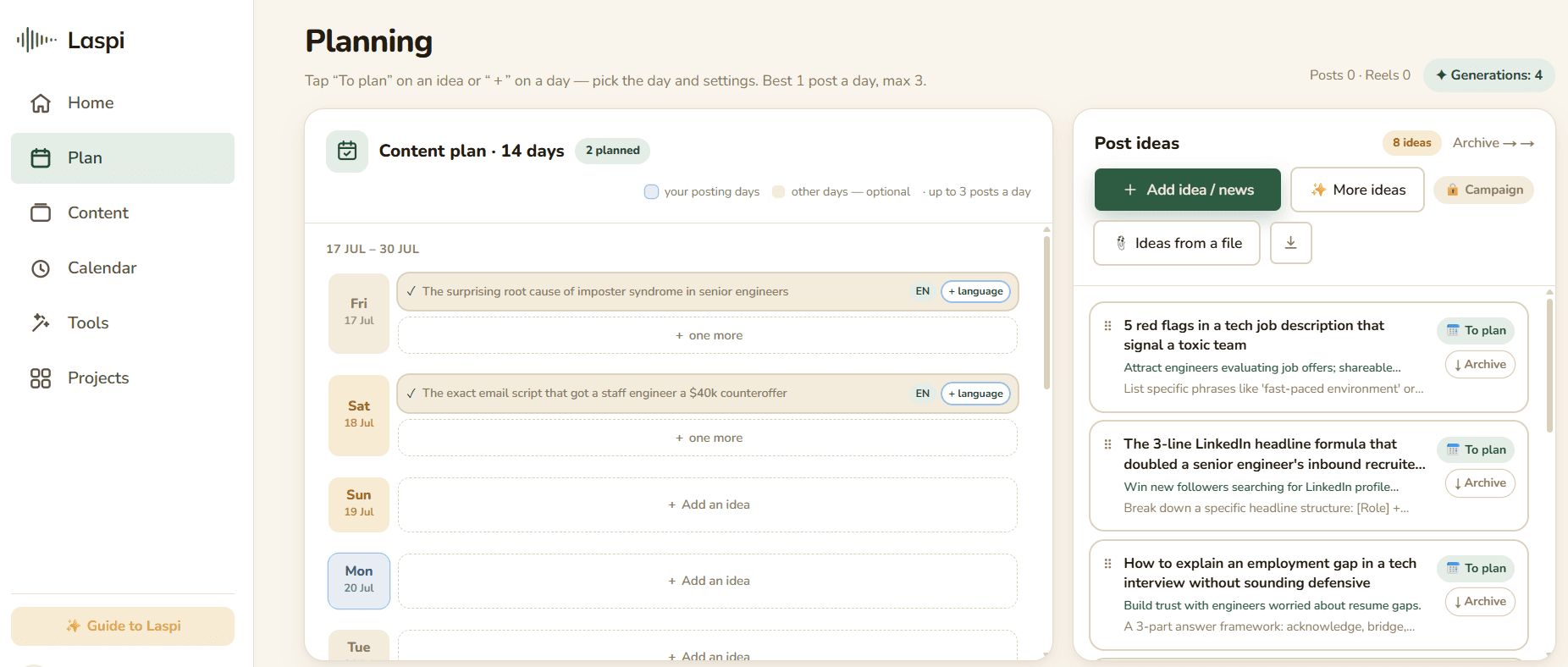Open the Archive link in Post ideas
The height and width of the screenshot is (667, 1568).
(x=1493, y=143)
